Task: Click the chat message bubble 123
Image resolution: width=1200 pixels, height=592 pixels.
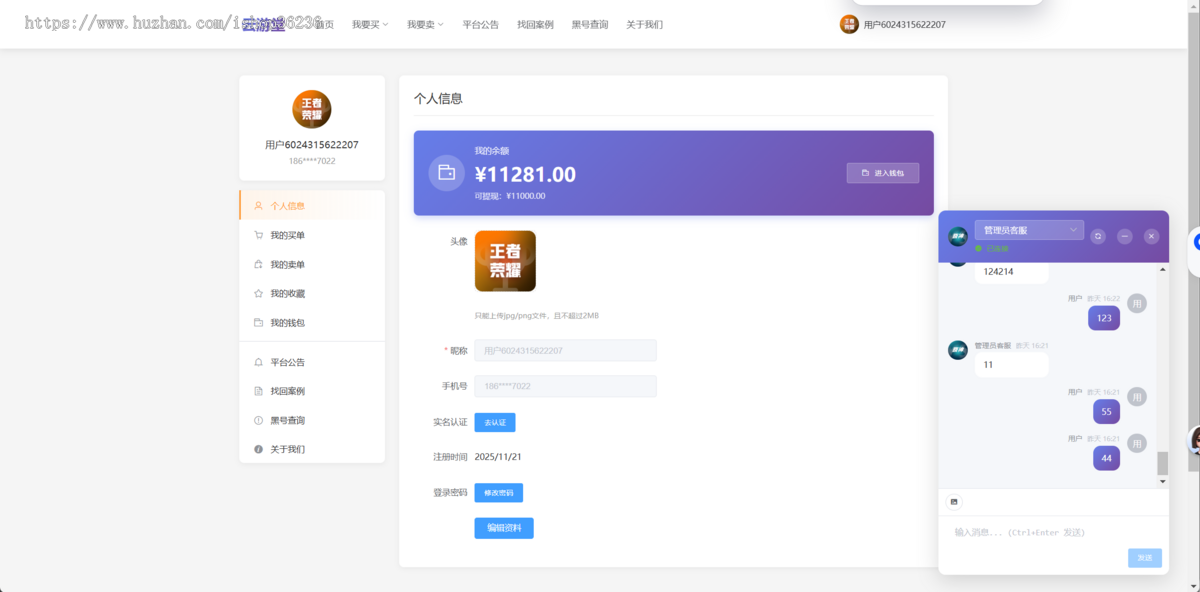Action: point(1104,318)
